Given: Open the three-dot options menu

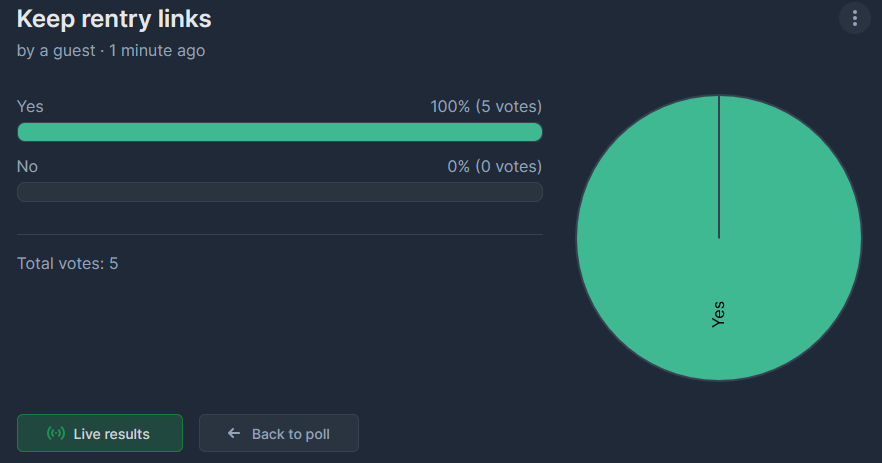Looking at the screenshot, I should tap(854, 19).
